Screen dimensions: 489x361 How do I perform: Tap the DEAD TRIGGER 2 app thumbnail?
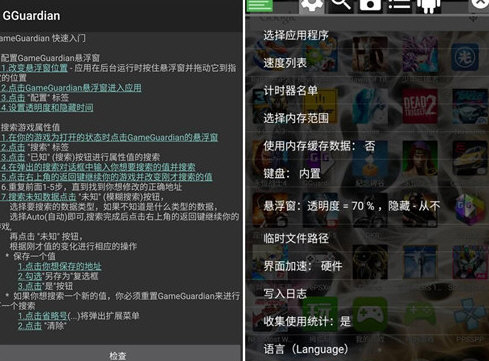[x=420, y=106]
